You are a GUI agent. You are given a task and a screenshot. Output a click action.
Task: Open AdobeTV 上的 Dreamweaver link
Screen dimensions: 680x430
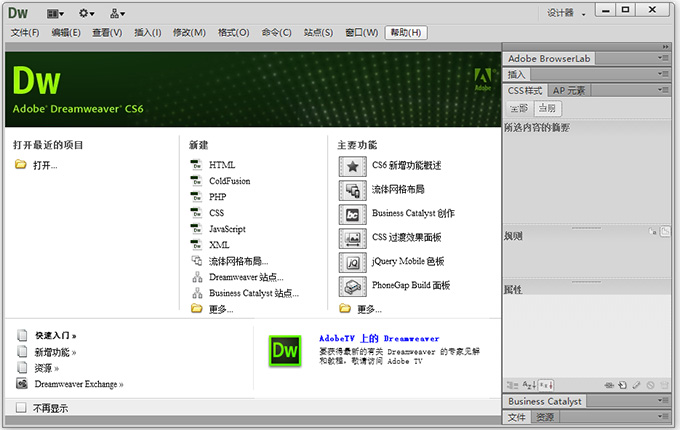(x=379, y=339)
